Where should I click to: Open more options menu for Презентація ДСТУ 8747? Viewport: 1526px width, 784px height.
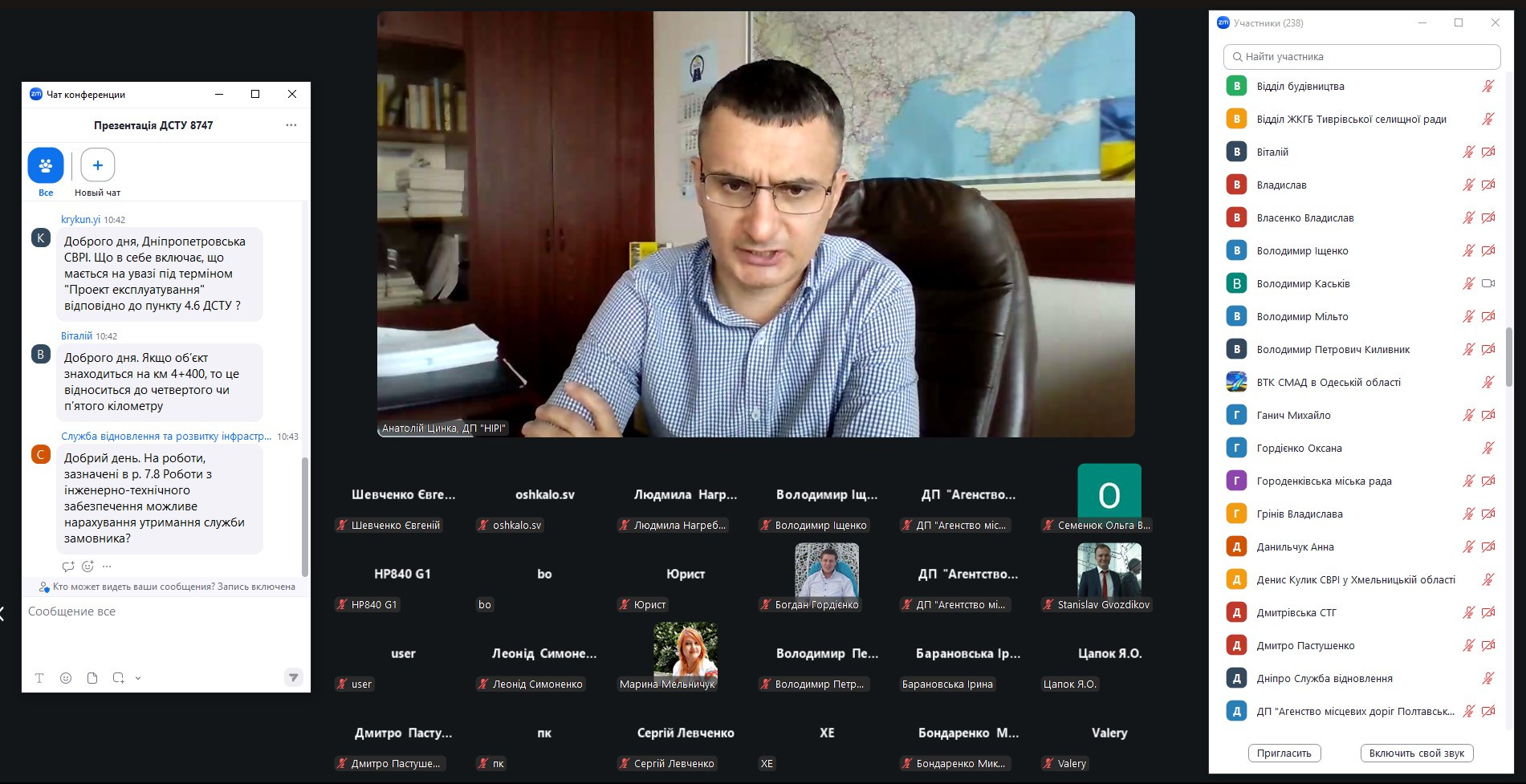pos(291,125)
